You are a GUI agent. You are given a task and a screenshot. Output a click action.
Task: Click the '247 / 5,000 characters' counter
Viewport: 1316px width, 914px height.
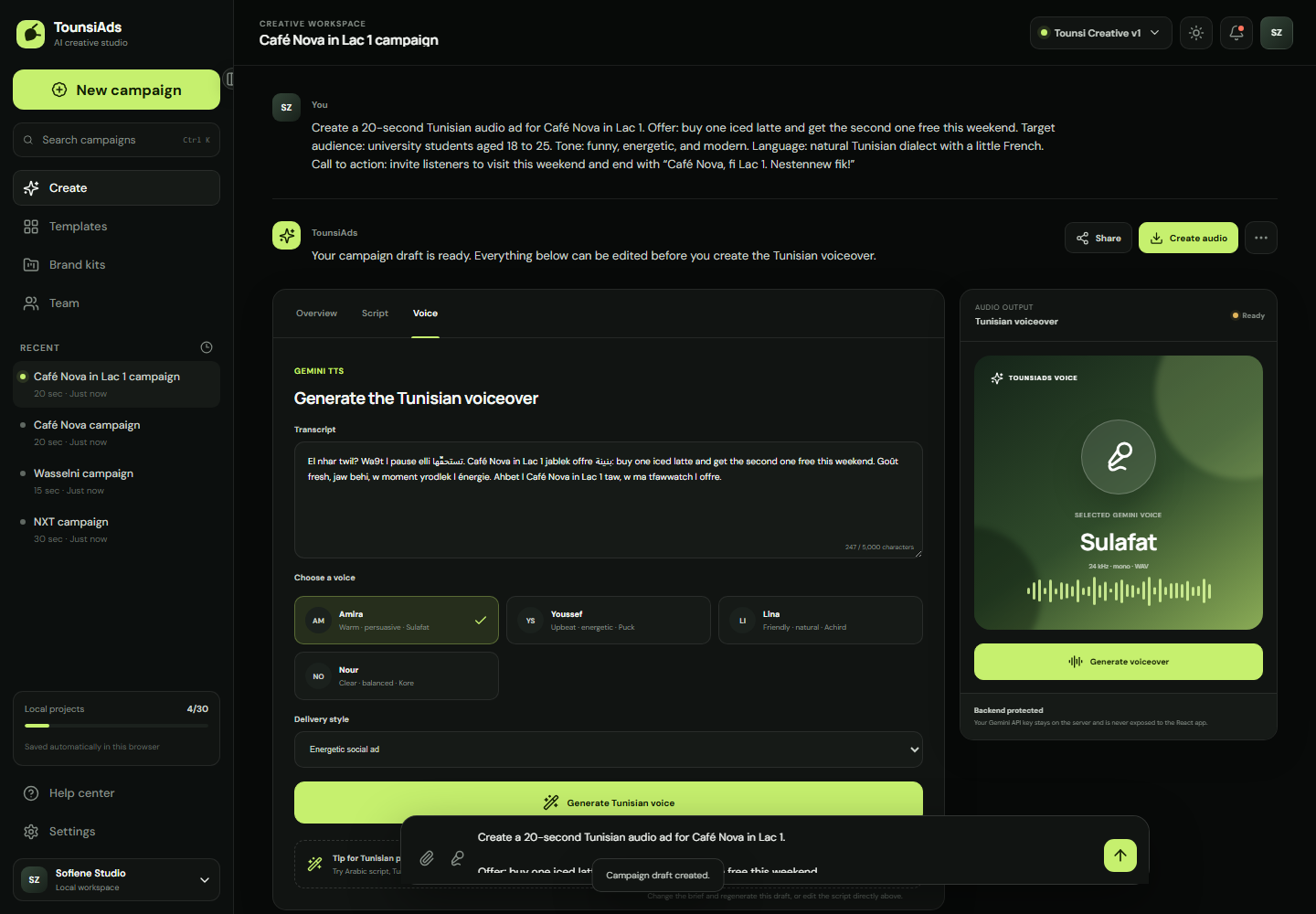pos(879,547)
